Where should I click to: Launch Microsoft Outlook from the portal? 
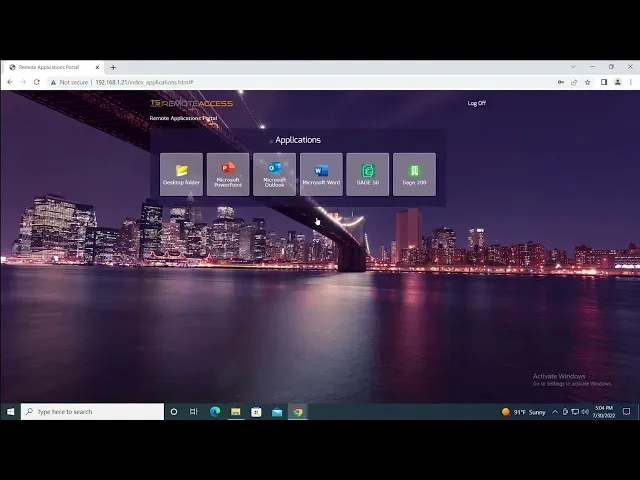click(x=274, y=174)
